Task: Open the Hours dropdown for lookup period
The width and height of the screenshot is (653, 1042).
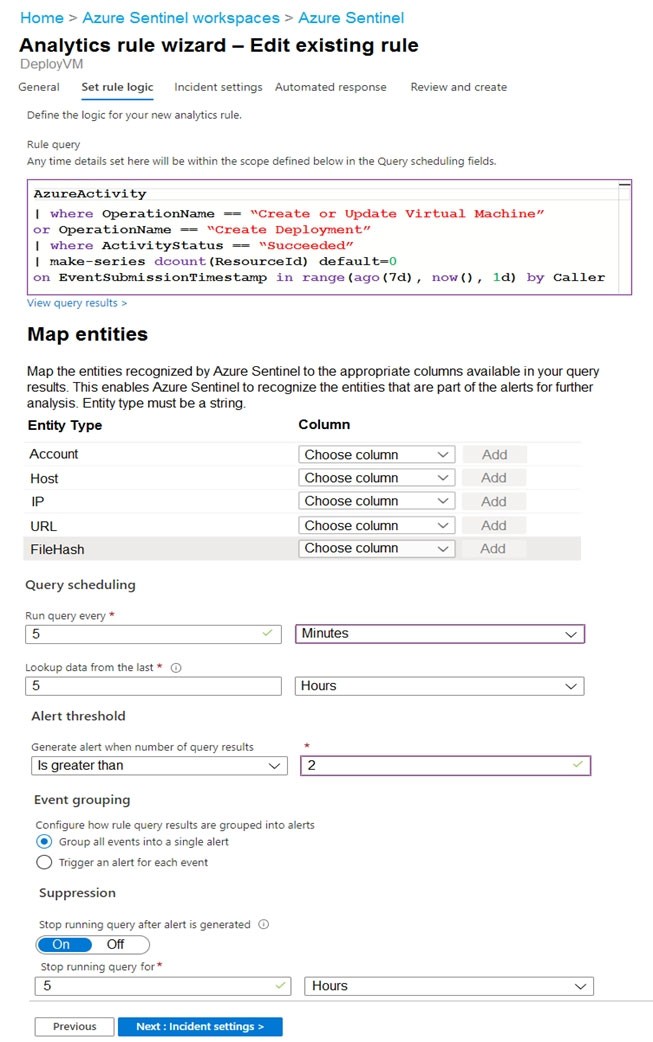Action: (x=440, y=686)
